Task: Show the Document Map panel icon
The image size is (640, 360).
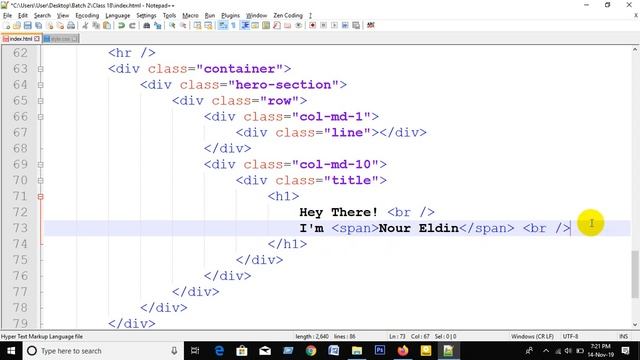Action: [x=266, y=25]
